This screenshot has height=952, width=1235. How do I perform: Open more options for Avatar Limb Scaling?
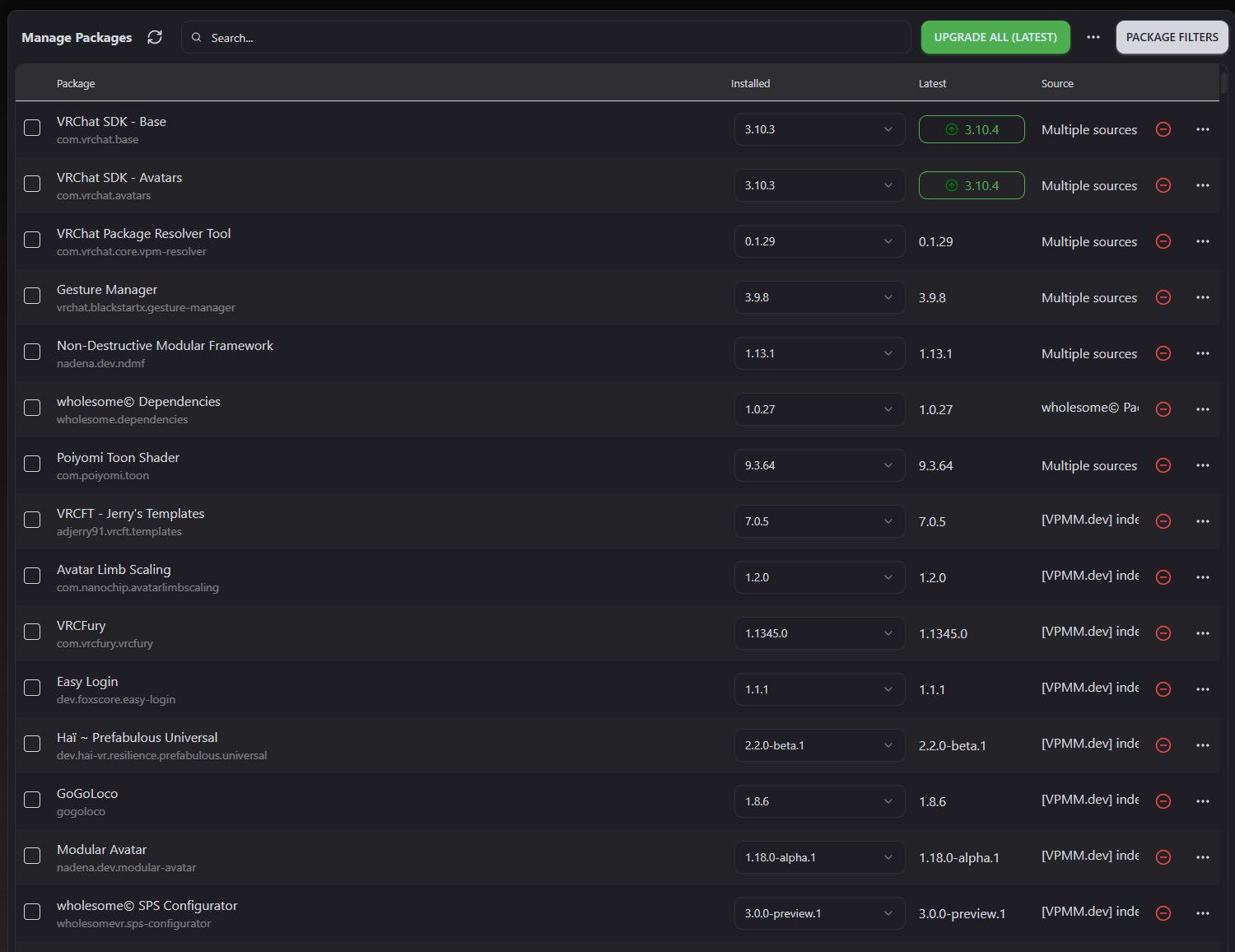(1203, 577)
